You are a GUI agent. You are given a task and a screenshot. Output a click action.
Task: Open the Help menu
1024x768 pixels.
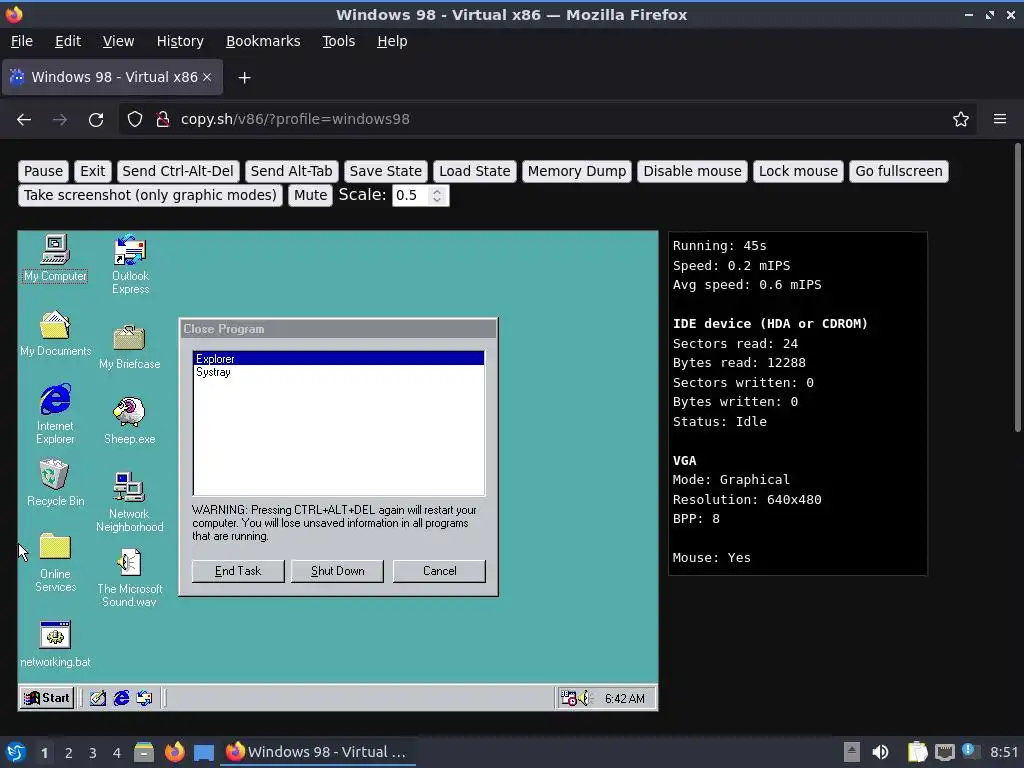point(392,41)
